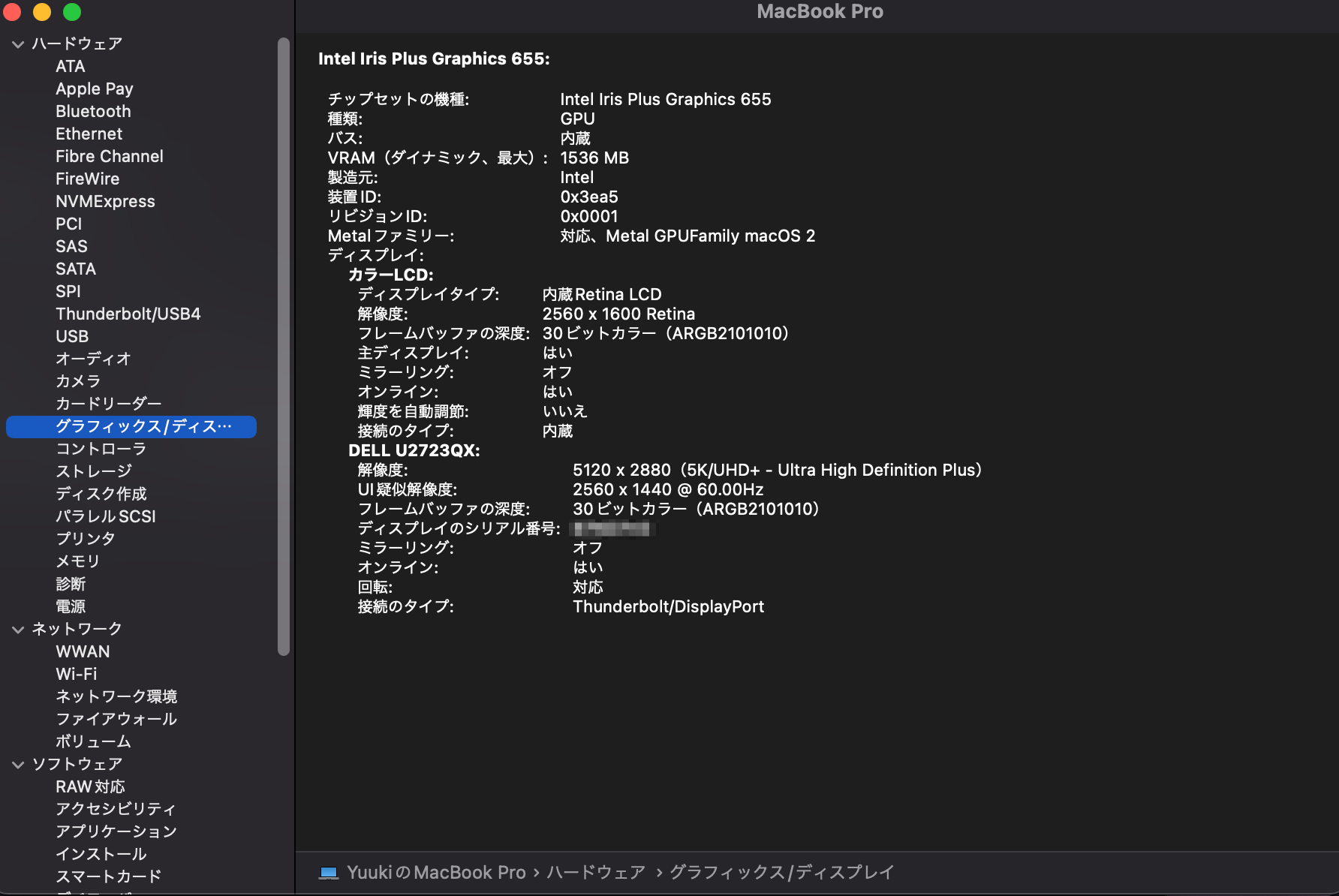
Task: Collapse the ハードウェア section chevron
Action: [x=18, y=44]
